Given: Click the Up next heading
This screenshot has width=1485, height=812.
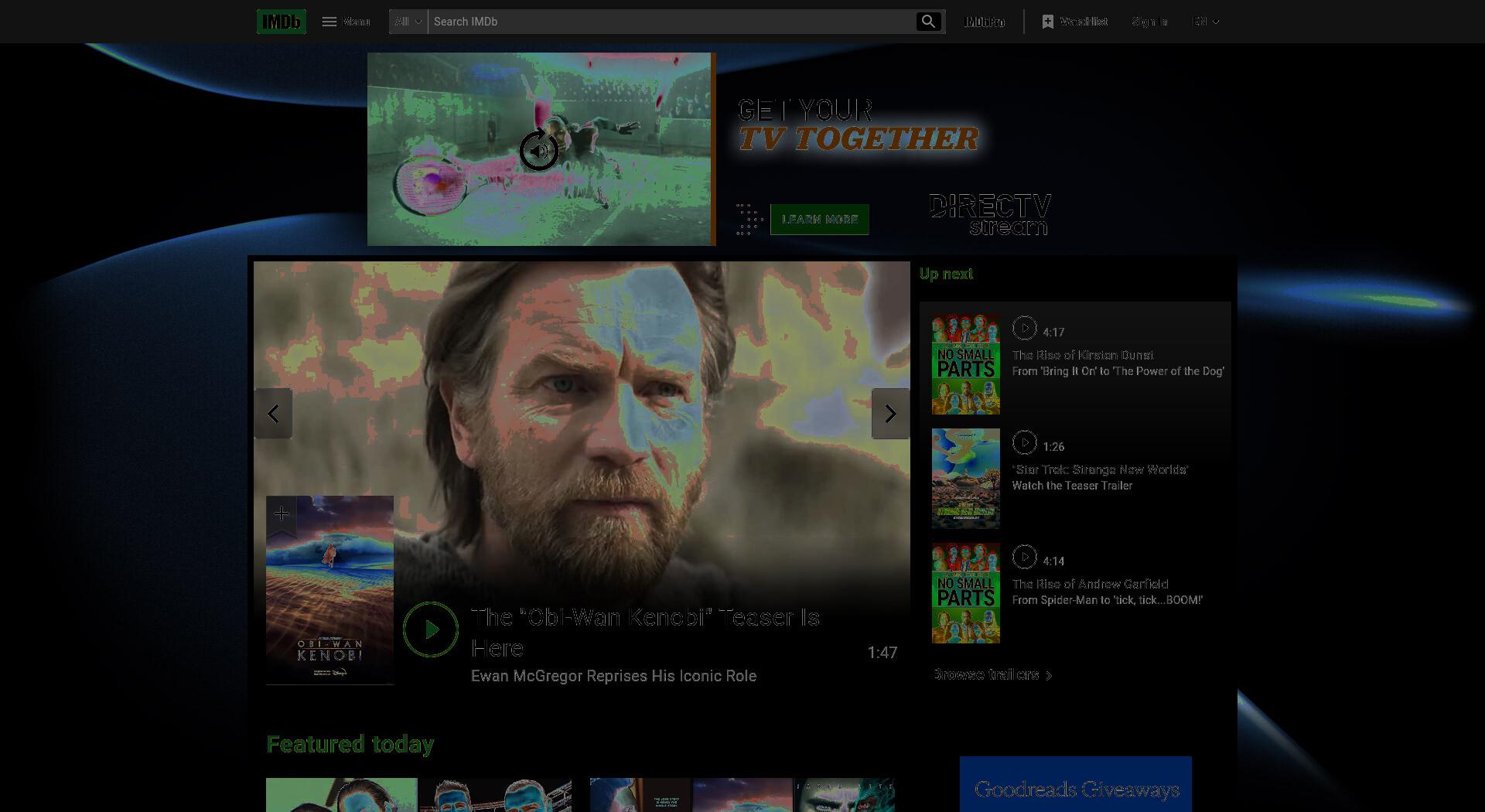Looking at the screenshot, I should (946, 274).
